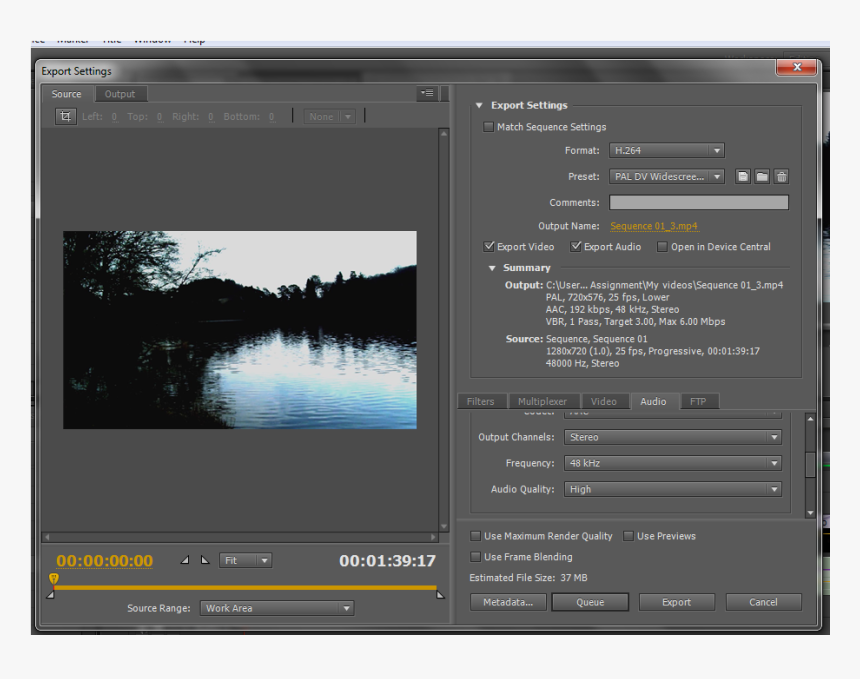
Task: Save a new export preset
Action: click(x=741, y=176)
